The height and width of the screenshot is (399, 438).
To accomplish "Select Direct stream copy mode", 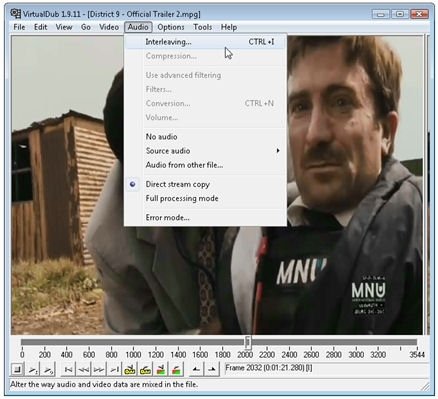I will click(x=205, y=184).
